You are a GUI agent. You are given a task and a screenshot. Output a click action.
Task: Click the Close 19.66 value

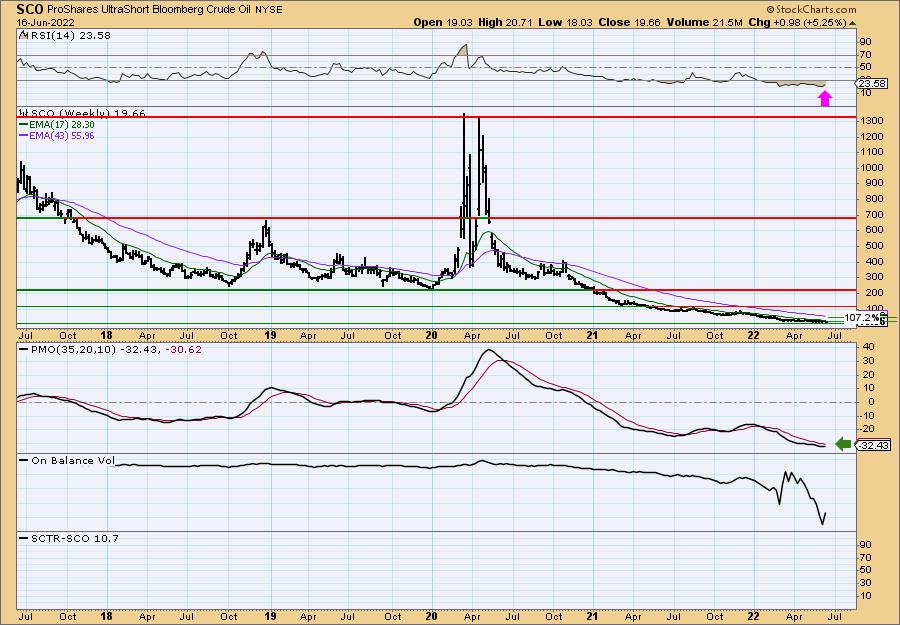(x=629, y=22)
